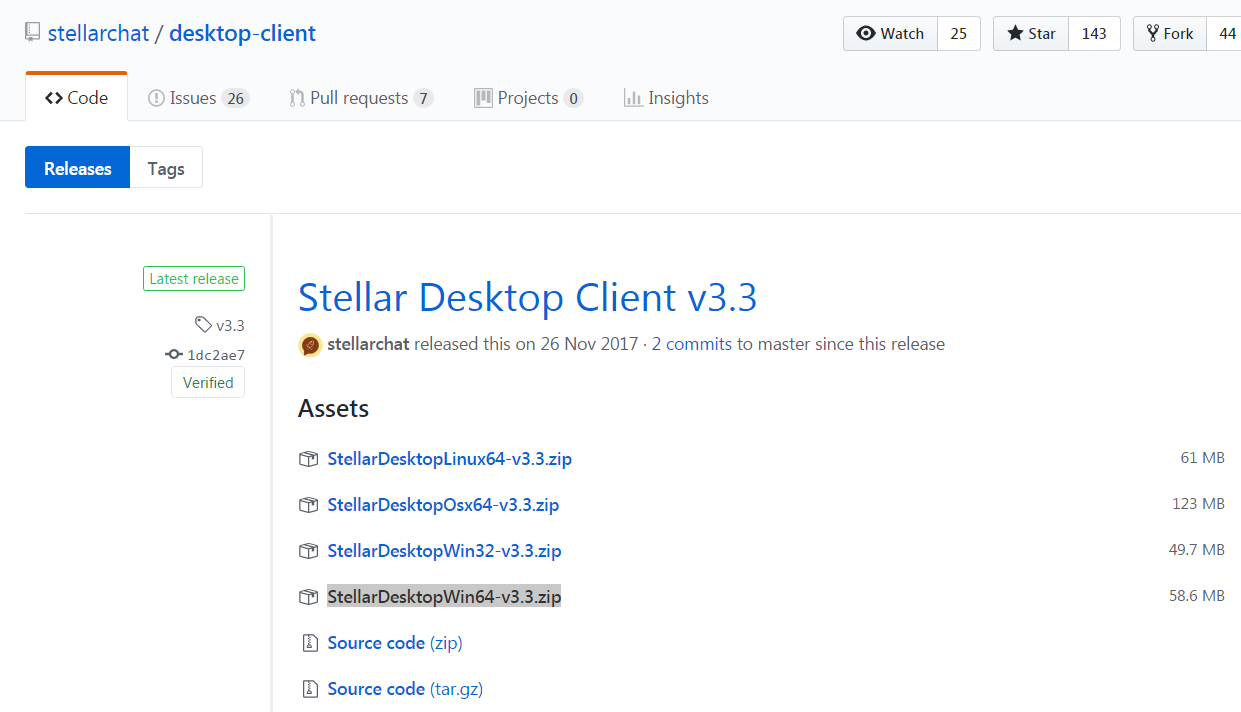Click the stellarchat avatar icon
The width and height of the screenshot is (1241, 712).
(310, 345)
